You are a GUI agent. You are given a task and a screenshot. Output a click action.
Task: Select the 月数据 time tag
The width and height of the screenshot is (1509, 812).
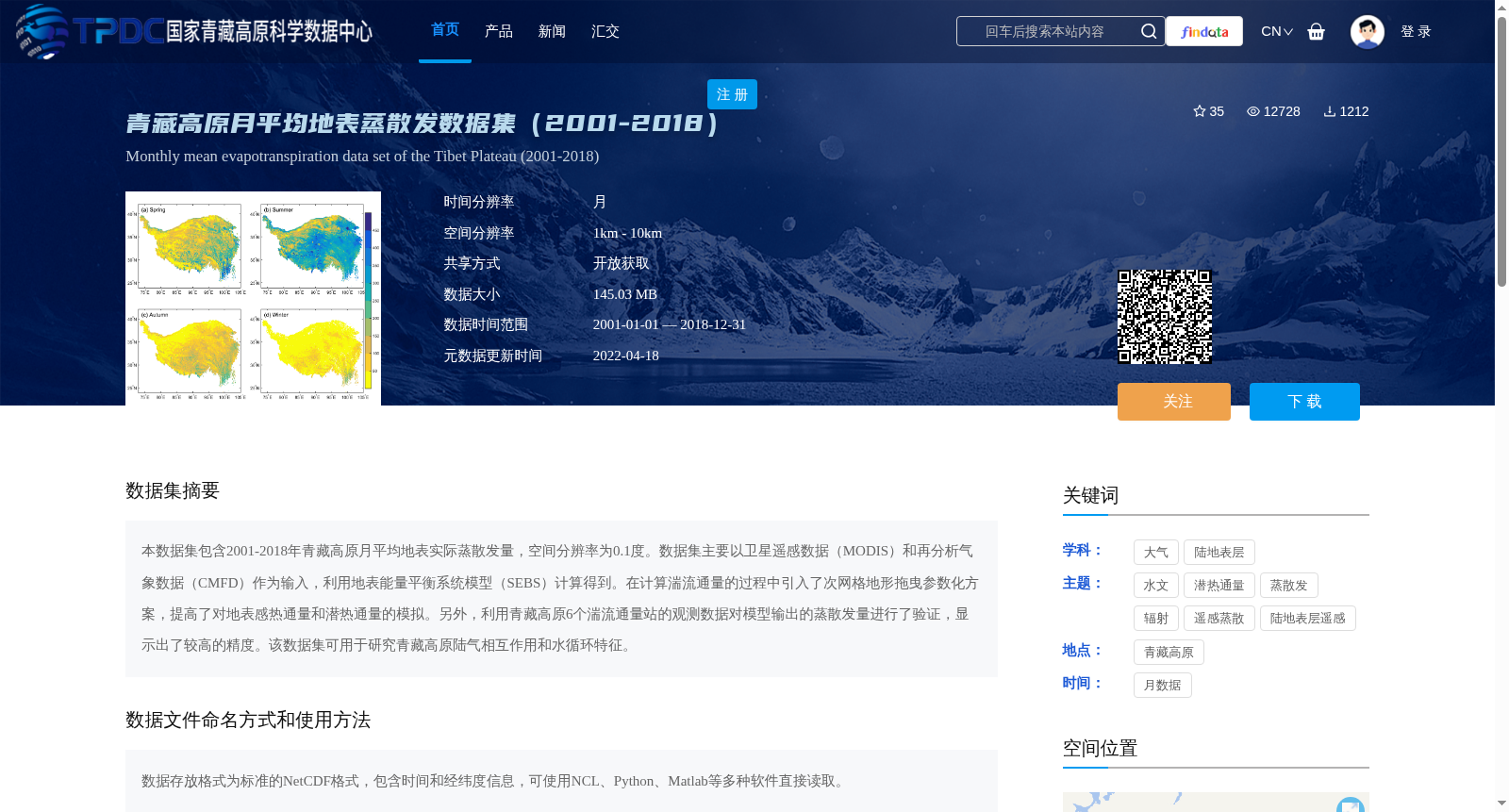pos(1163,686)
